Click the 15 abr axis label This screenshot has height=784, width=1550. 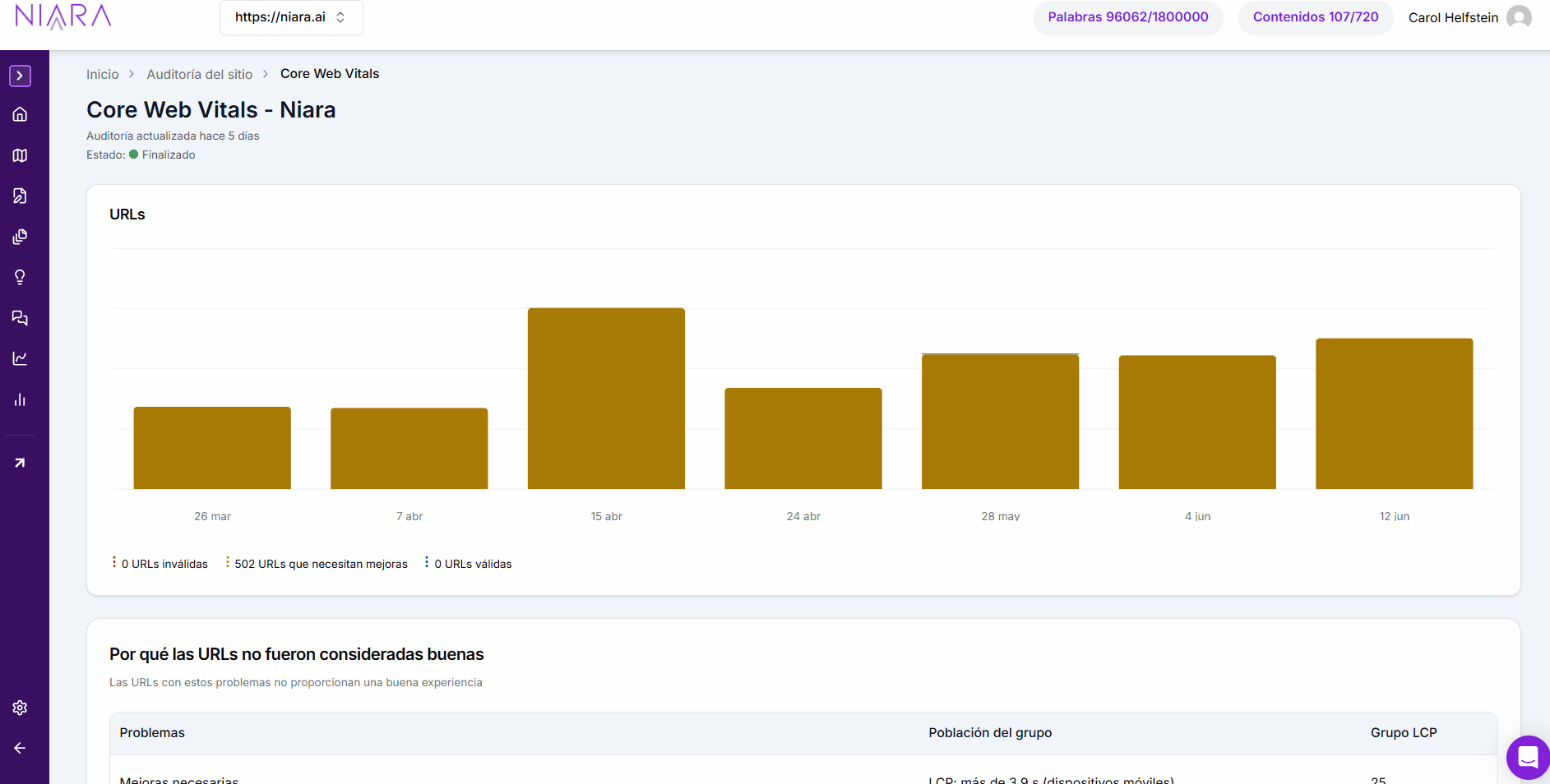click(x=606, y=516)
